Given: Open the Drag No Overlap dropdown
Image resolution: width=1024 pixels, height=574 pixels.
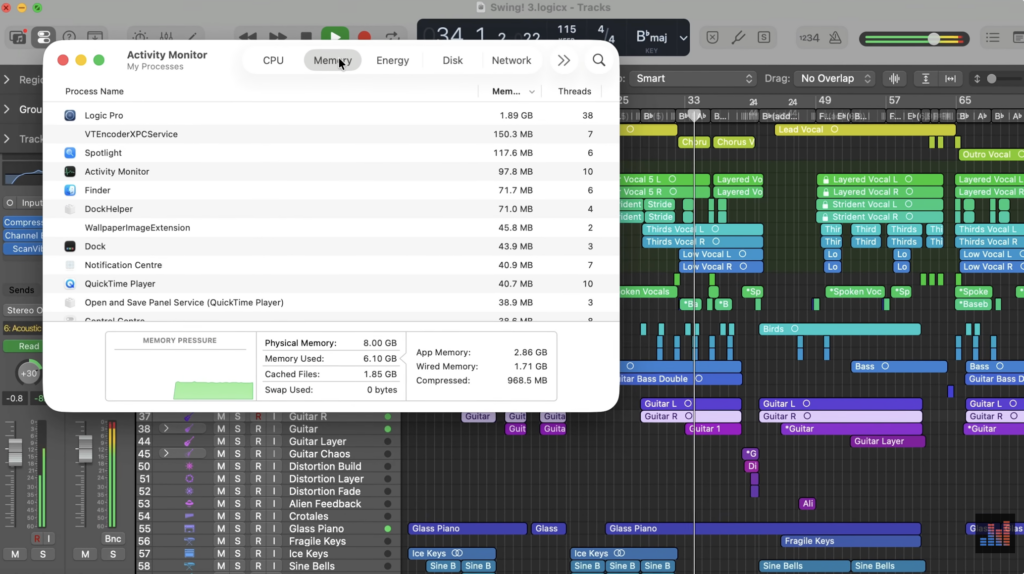Looking at the screenshot, I should [835, 78].
